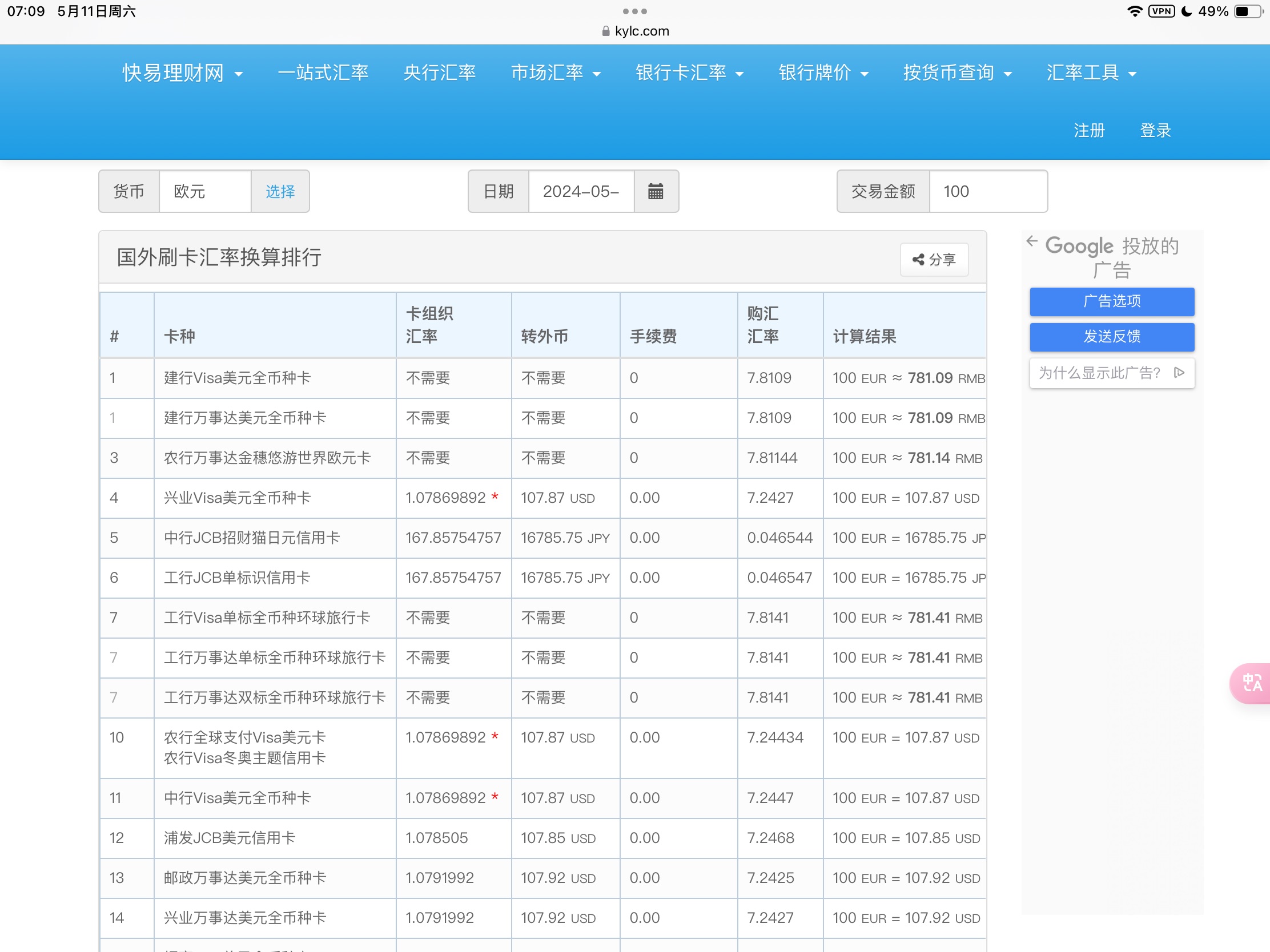Expand the 汇率工具 dropdown

(1091, 73)
